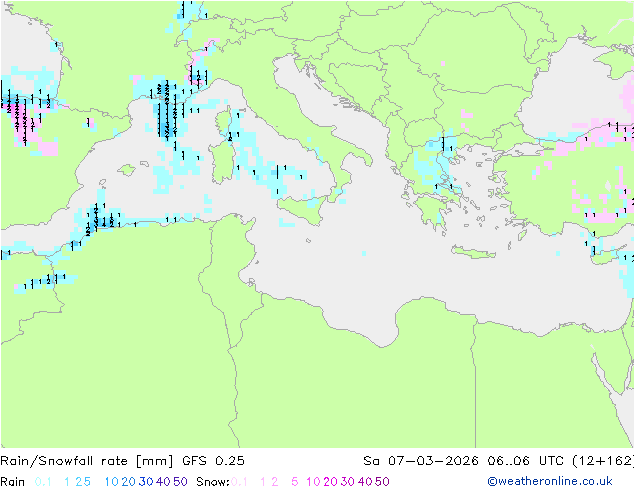The width and height of the screenshot is (634, 490).
Task: Select the snow legend value 30
Action: point(348,482)
